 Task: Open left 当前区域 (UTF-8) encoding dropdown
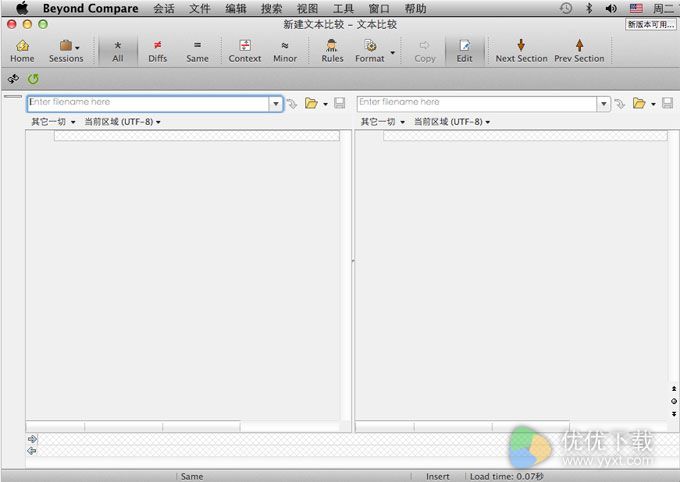pos(122,122)
